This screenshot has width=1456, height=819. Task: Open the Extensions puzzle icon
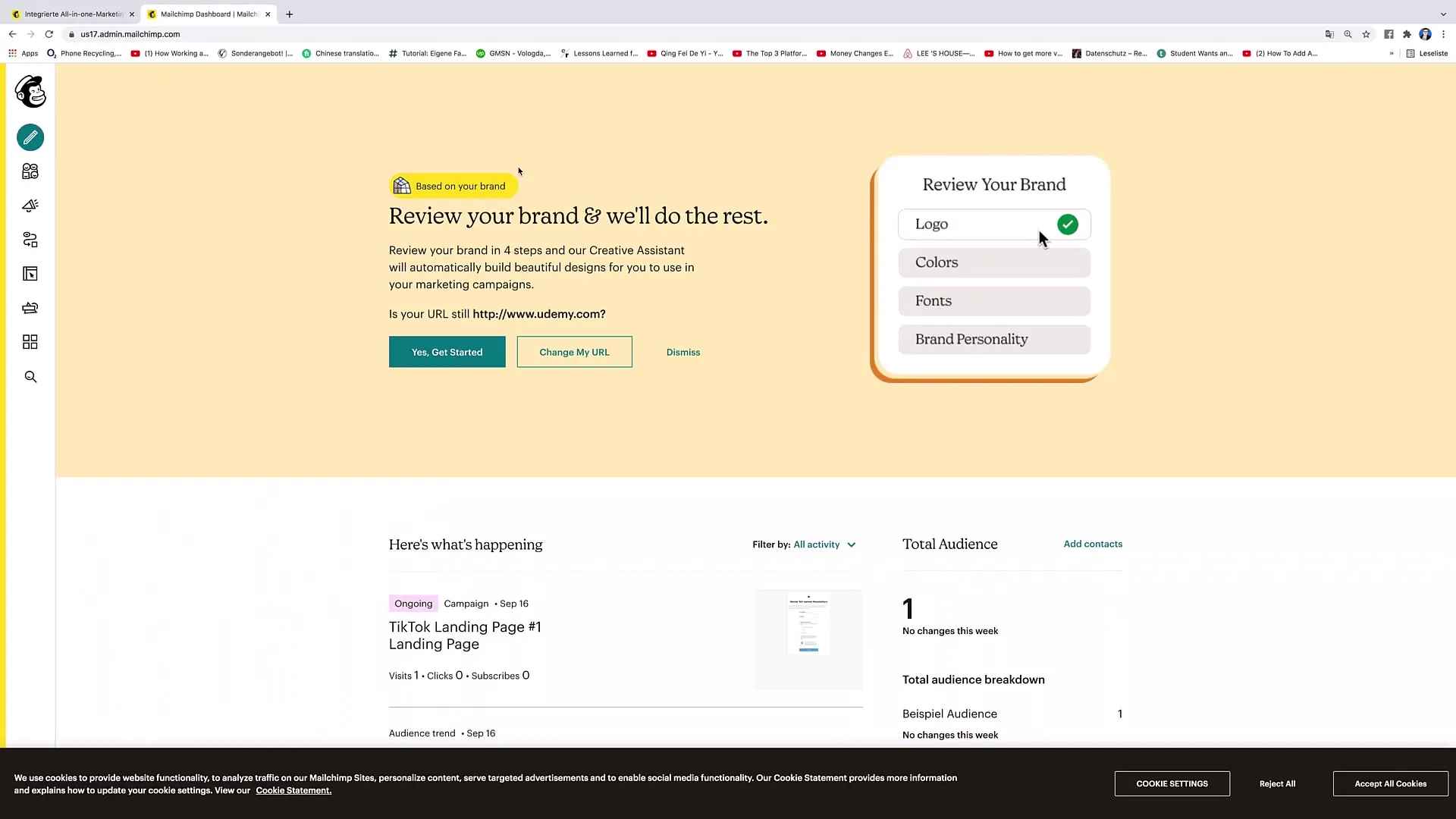(1407, 34)
